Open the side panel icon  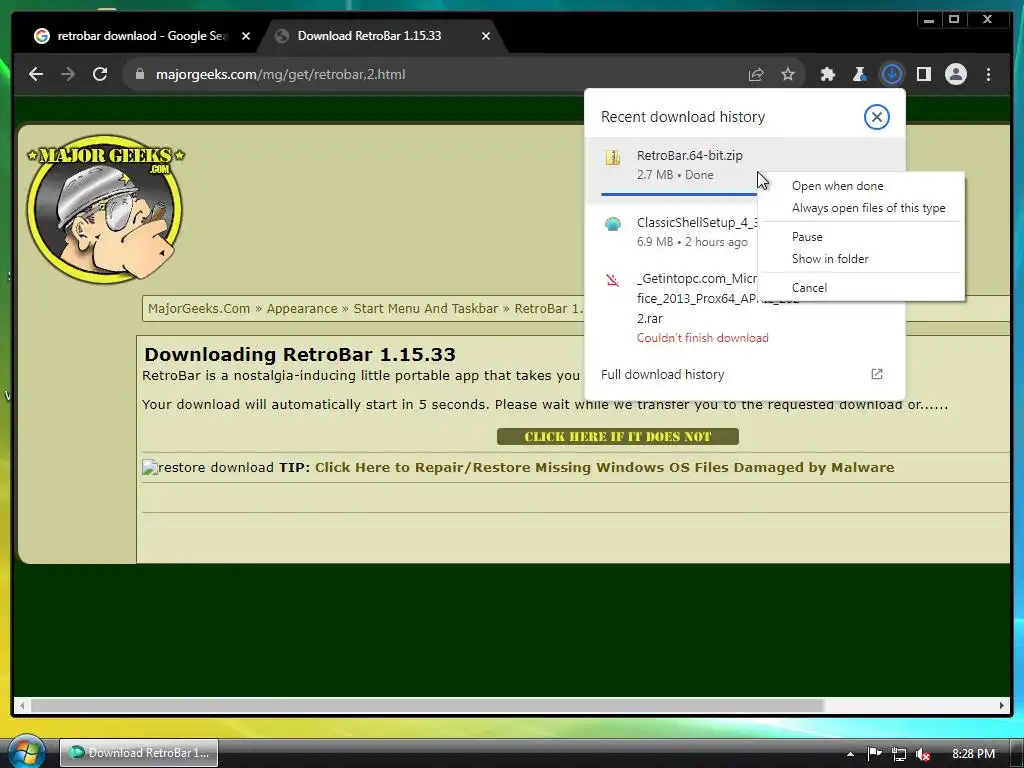pyautogui.click(x=923, y=74)
